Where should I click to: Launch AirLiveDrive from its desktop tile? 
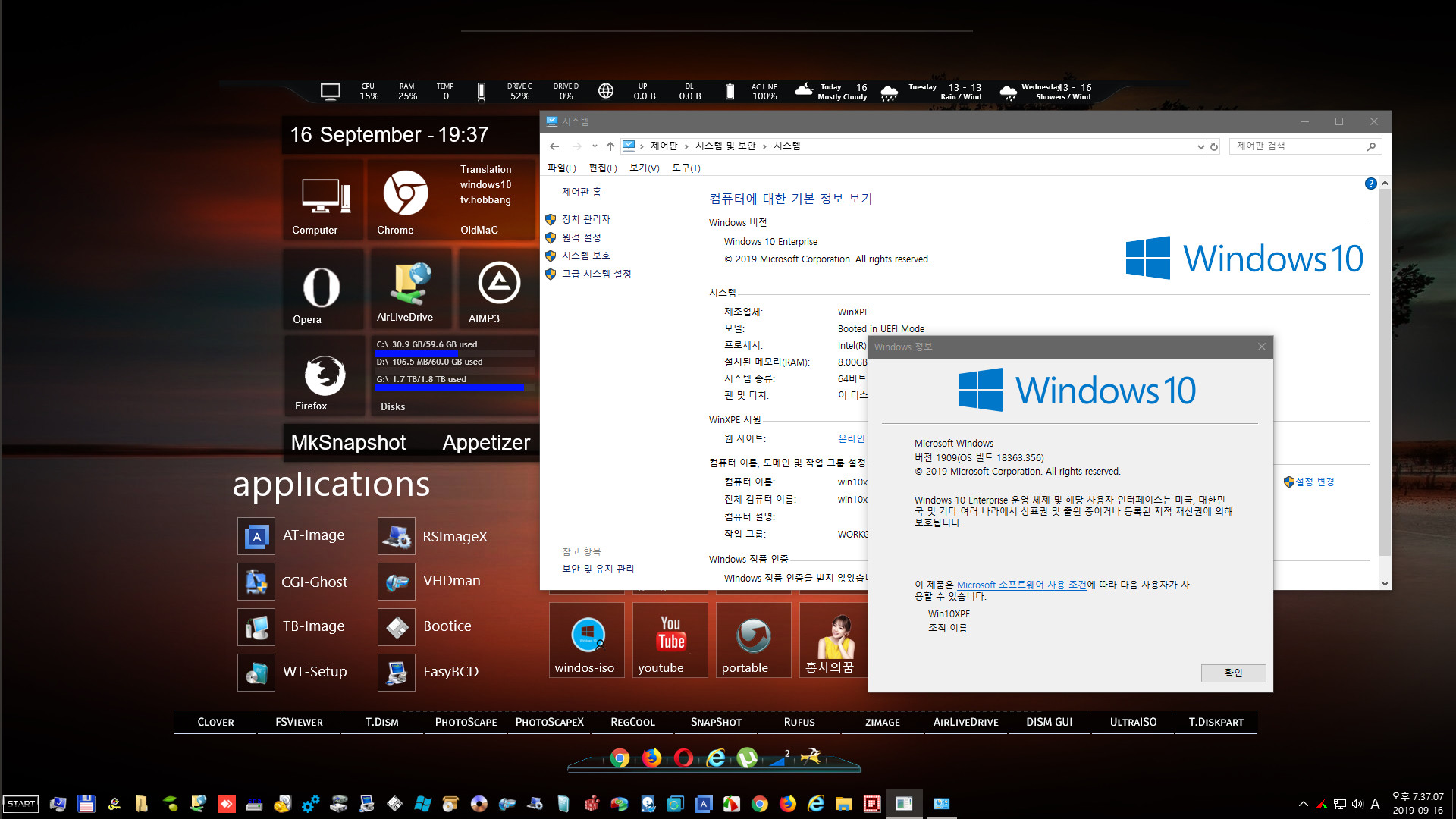pos(410,290)
